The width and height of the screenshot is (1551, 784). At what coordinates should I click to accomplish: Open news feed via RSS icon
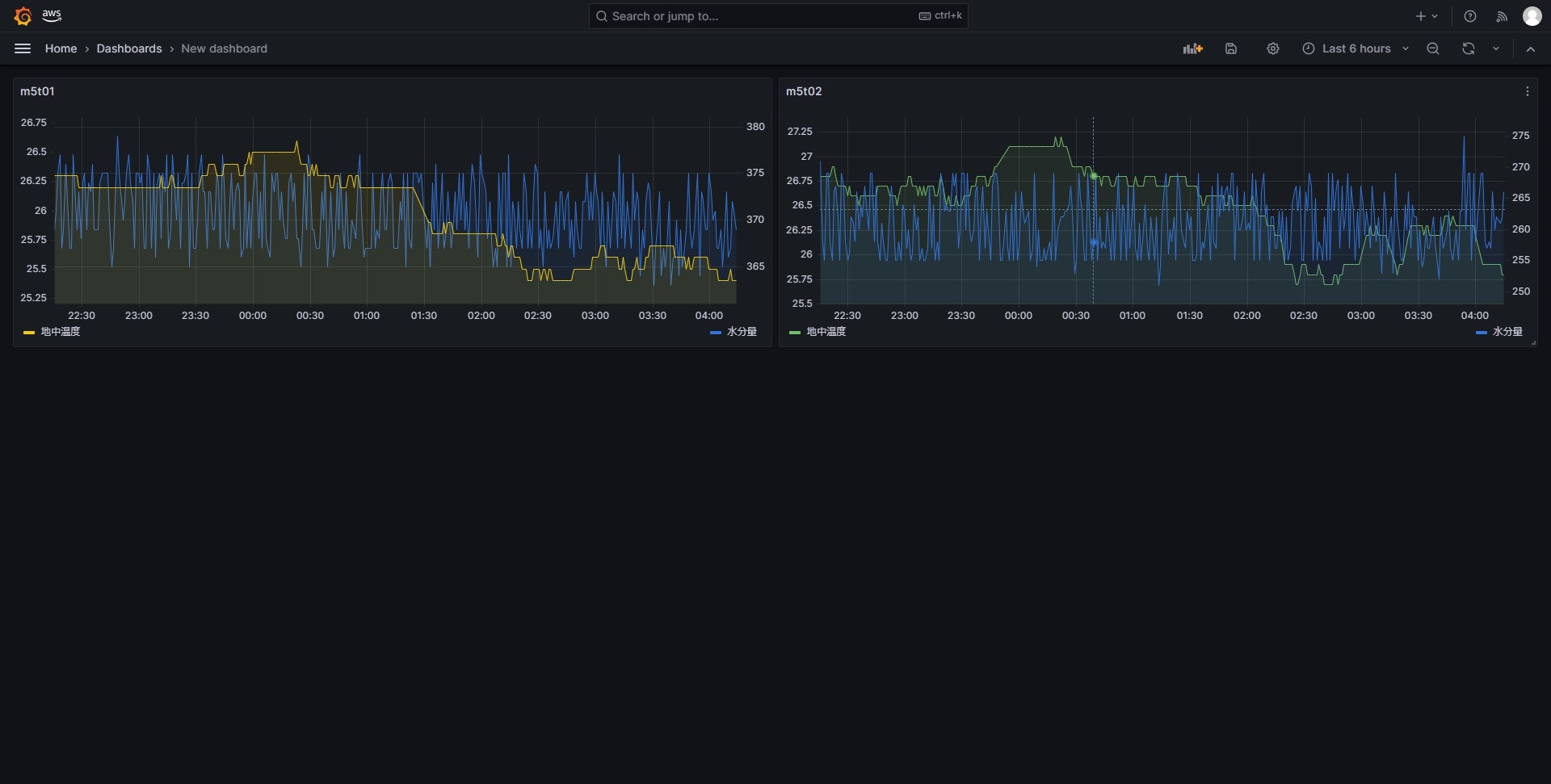(x=1501, y=16)
